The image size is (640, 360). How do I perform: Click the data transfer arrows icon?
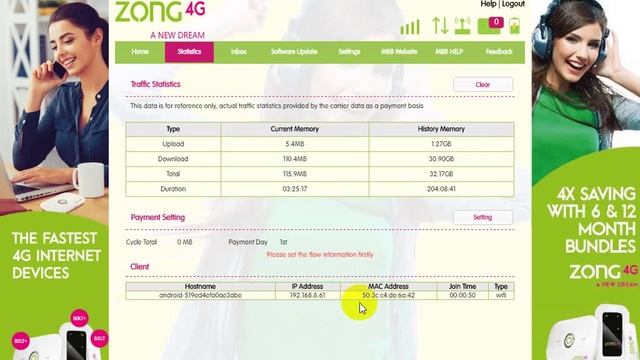click(440, 26)
